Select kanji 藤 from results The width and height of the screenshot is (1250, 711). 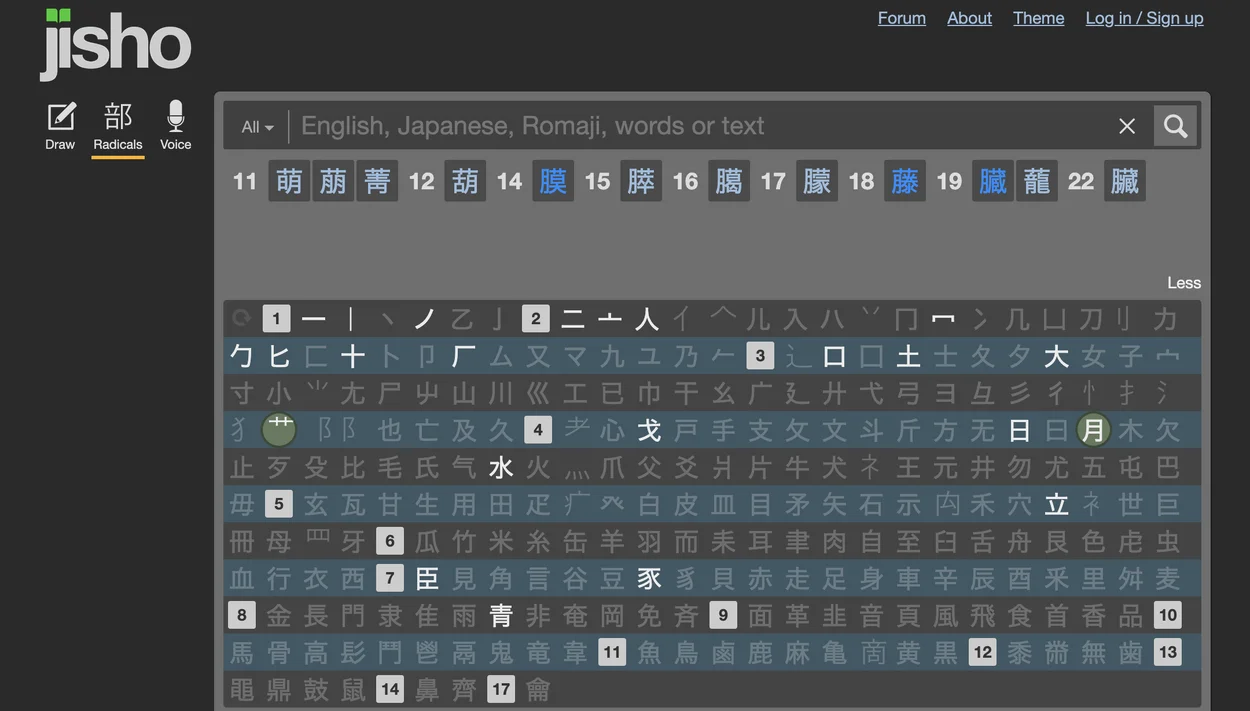pos(905,181)
